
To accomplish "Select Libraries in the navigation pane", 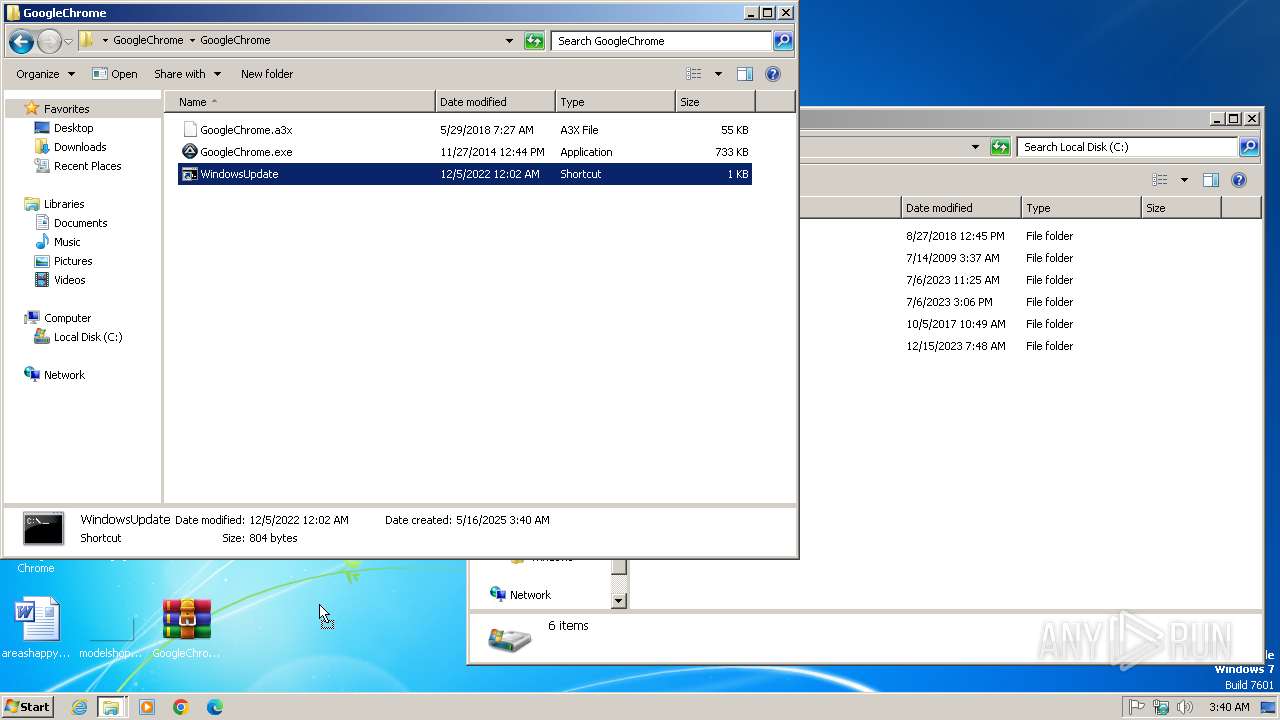I will (63, 204).
